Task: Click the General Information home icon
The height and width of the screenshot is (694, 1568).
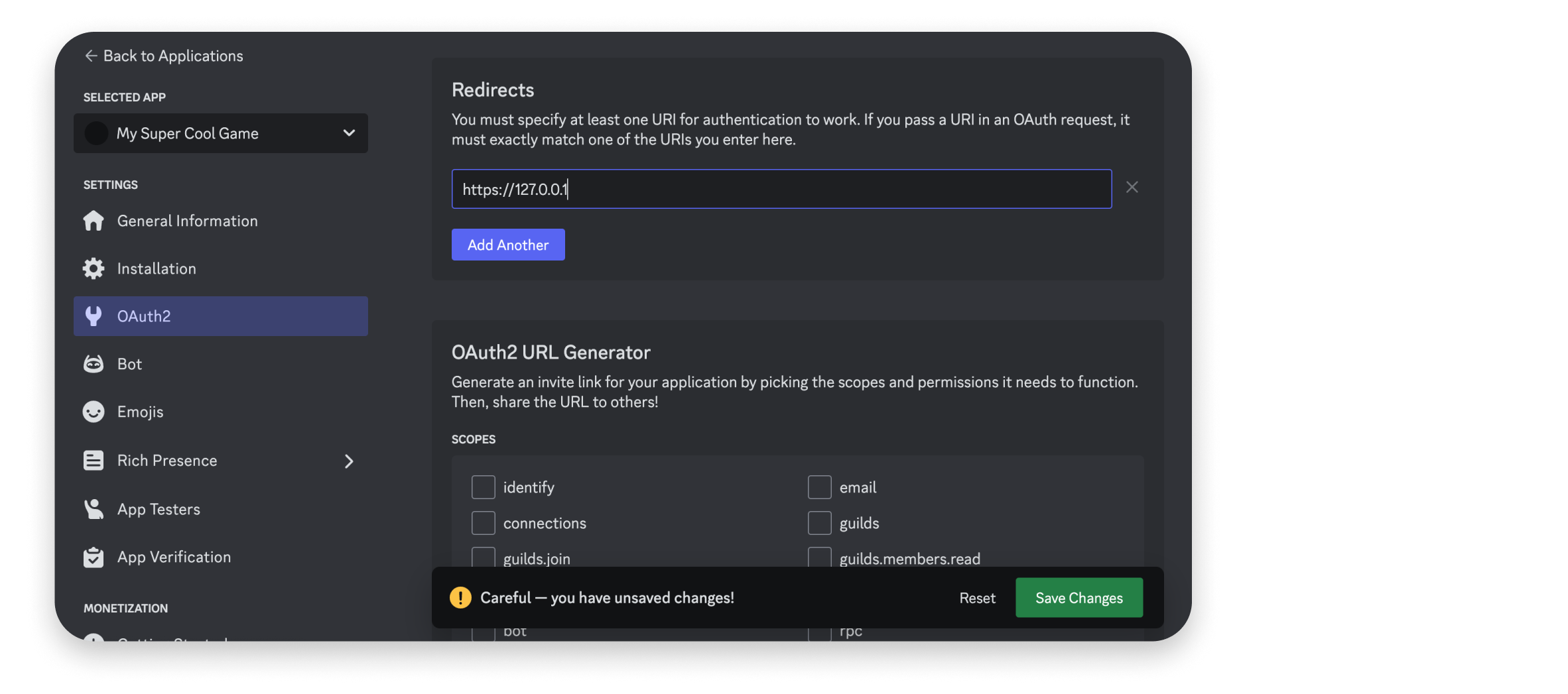Action: coord(94,221)
